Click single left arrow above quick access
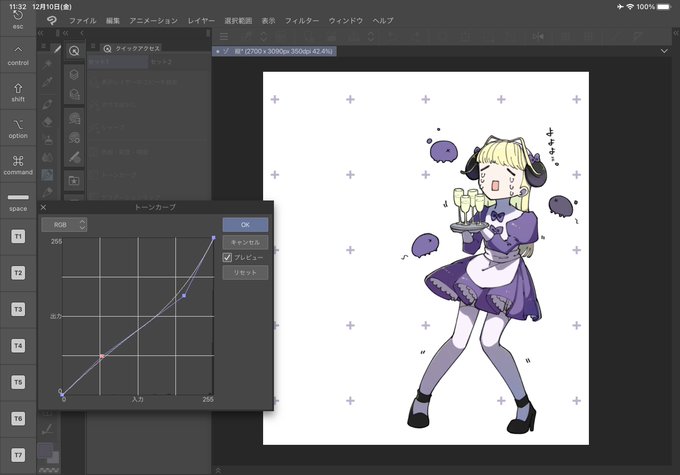Screen dimensions: 680x475 click(82, 33)
